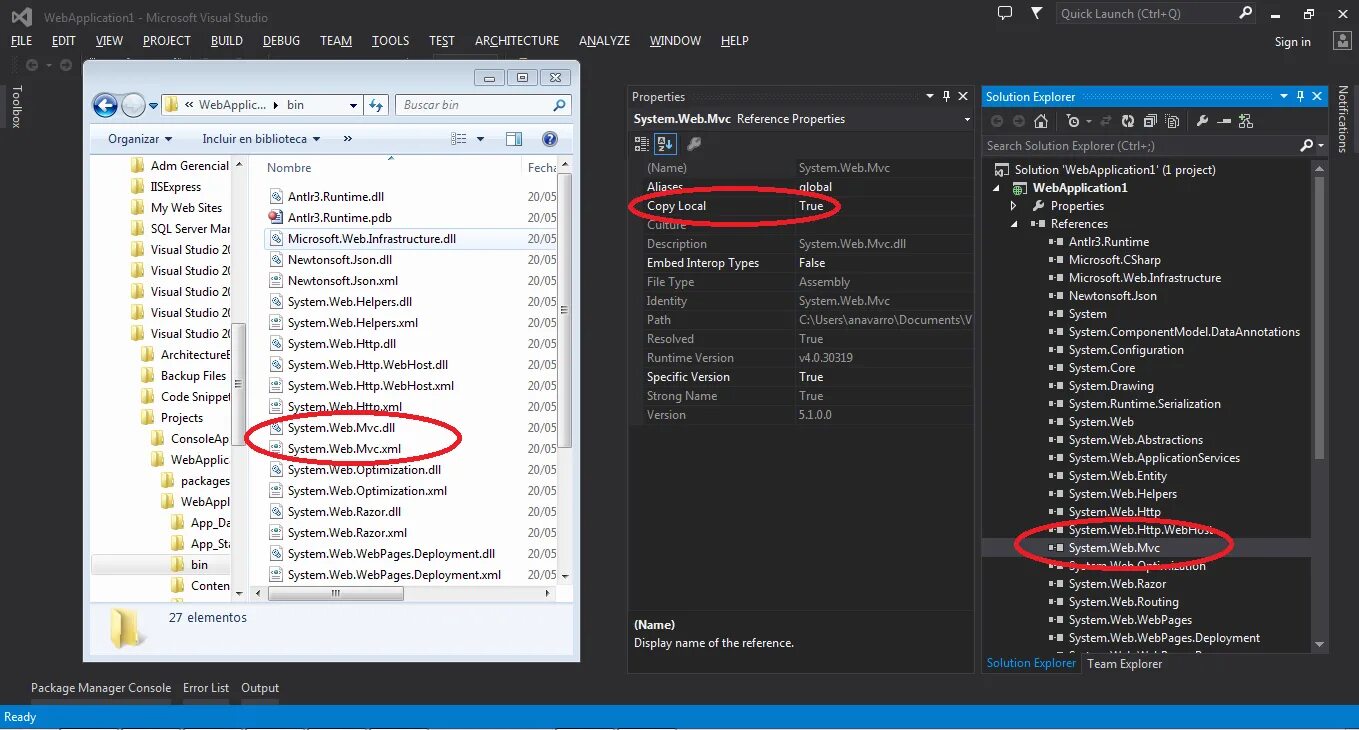Open ARCHITECTURE menu
The width and height of the screenshot is (1359, 730).
click(x=517, y=41)
